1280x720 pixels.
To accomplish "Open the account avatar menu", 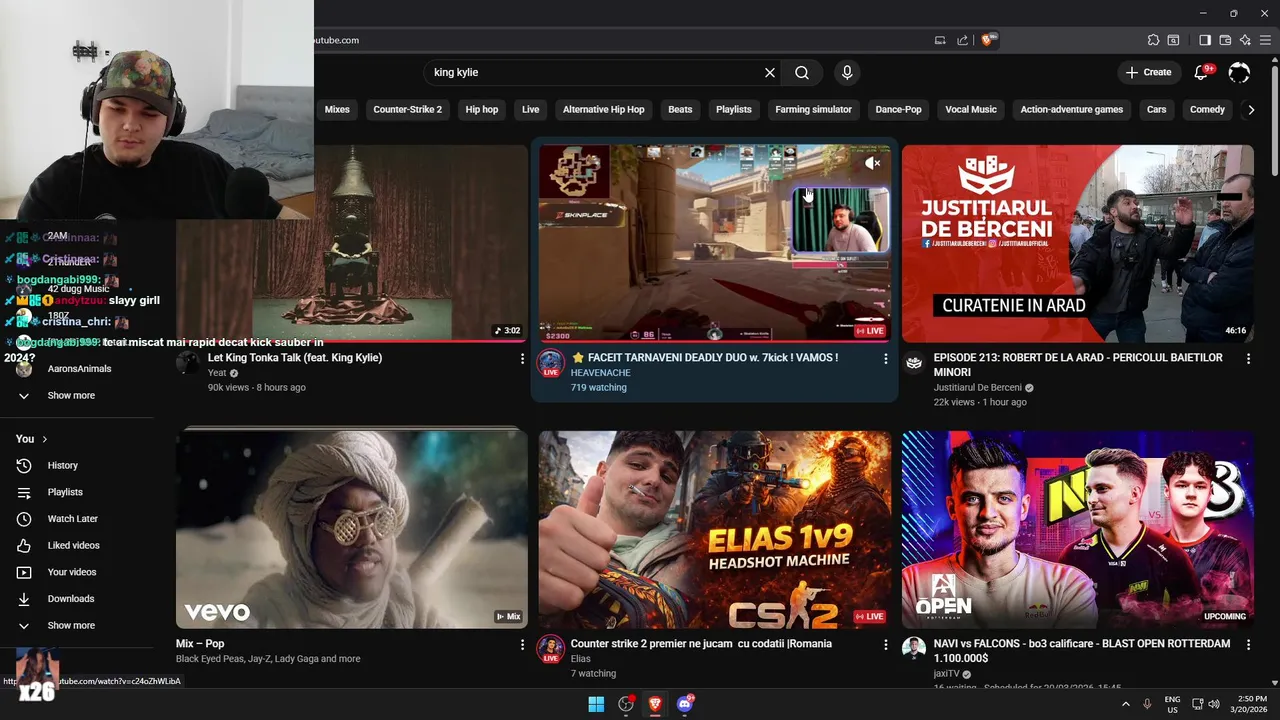I will pos(1239,72).
